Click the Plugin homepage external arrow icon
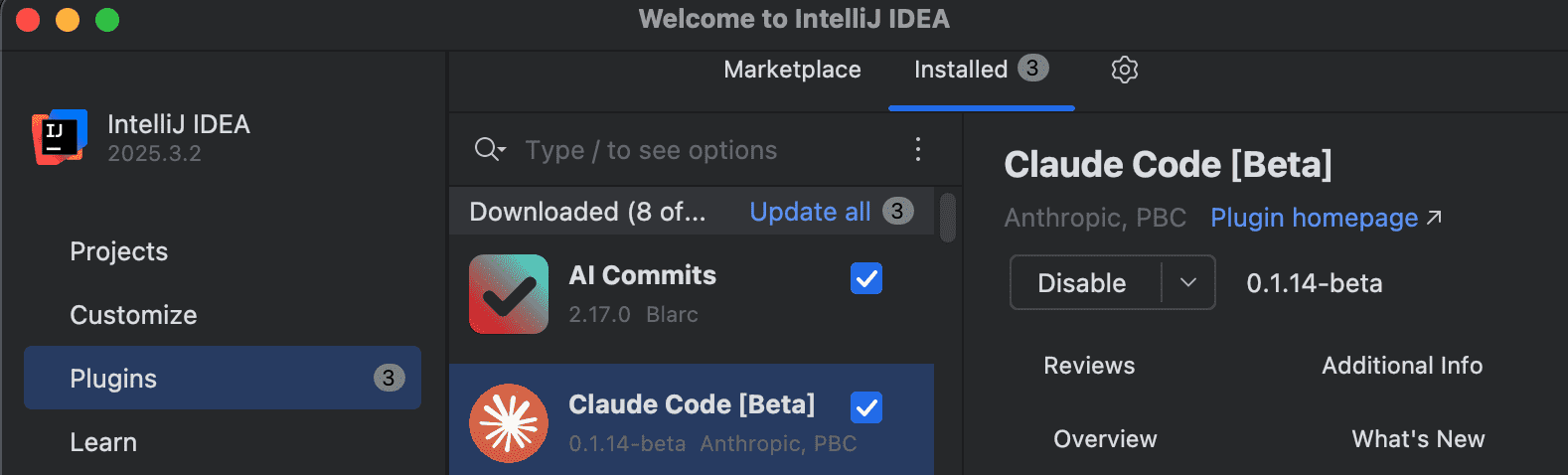Viewport: 1568px width, 475px height. point(1434,218)
